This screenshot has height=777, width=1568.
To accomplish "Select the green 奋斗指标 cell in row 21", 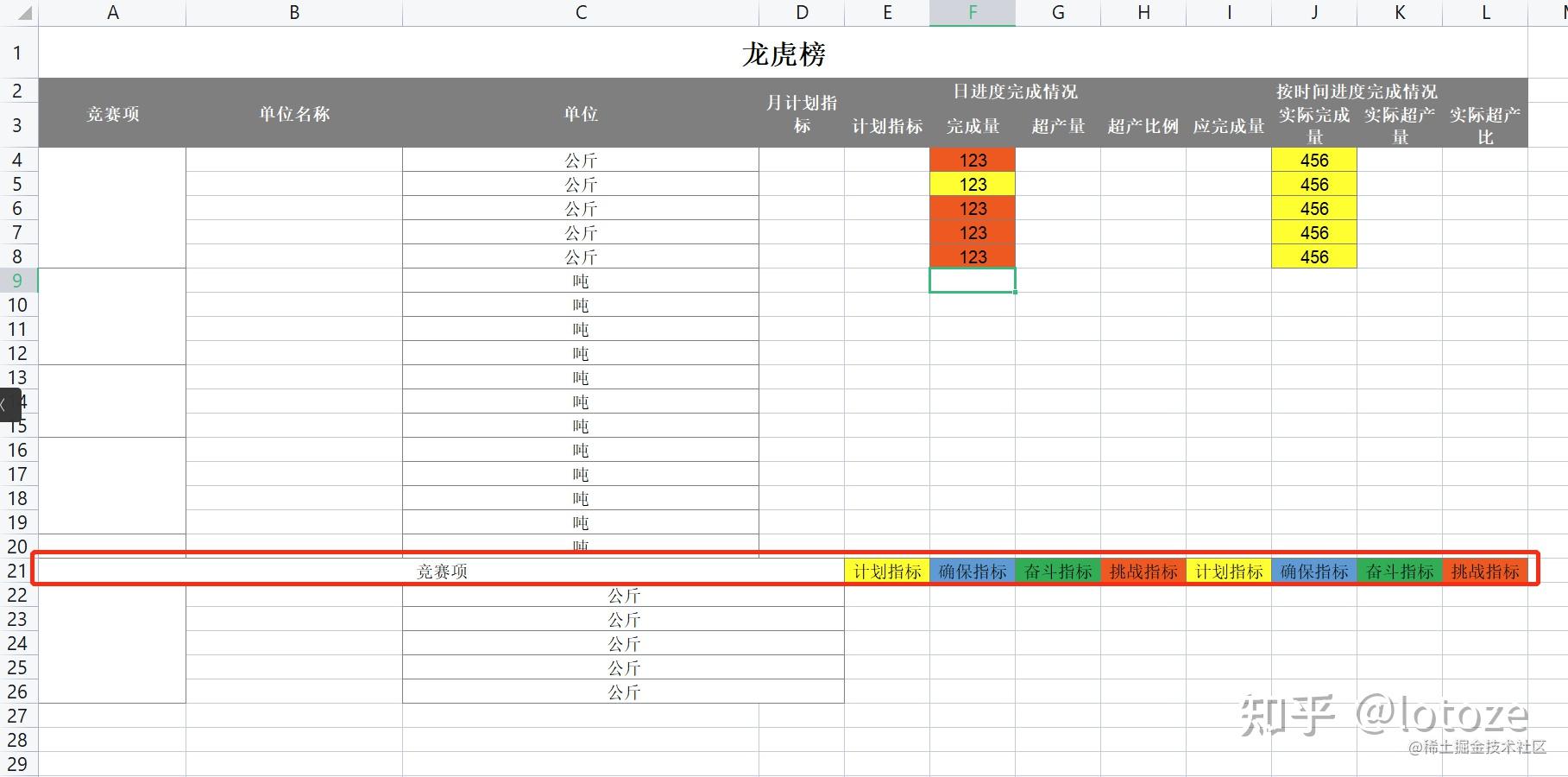I will (1057, 571).
